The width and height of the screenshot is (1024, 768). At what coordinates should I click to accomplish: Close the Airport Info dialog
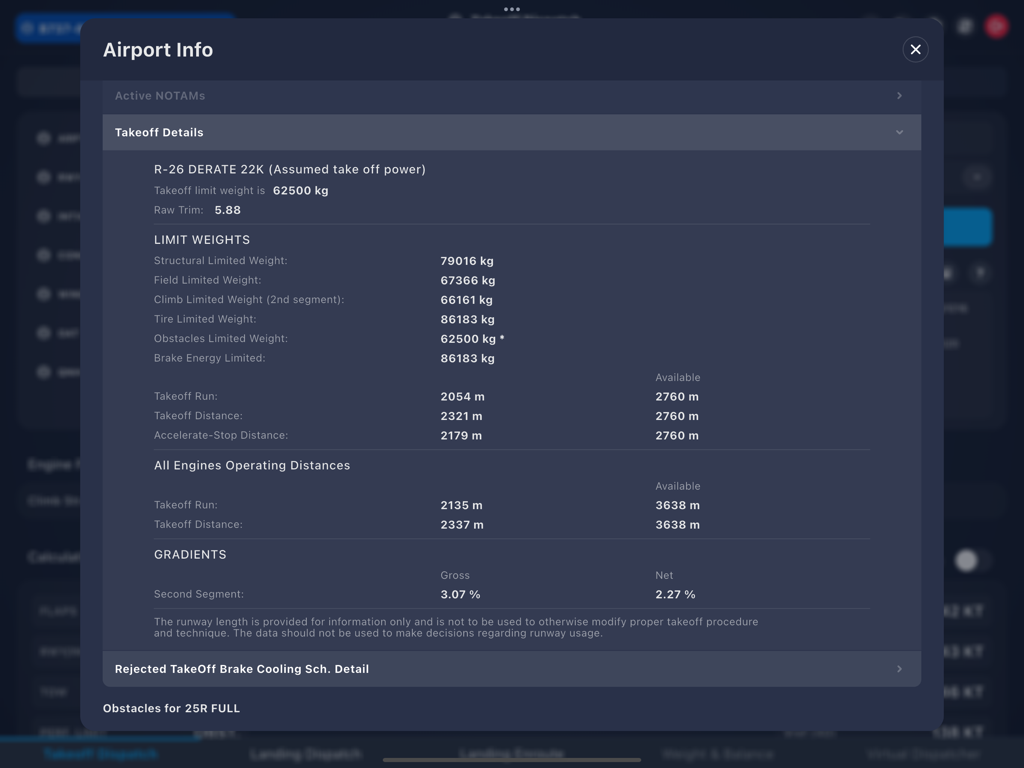[x=915, y=49]
